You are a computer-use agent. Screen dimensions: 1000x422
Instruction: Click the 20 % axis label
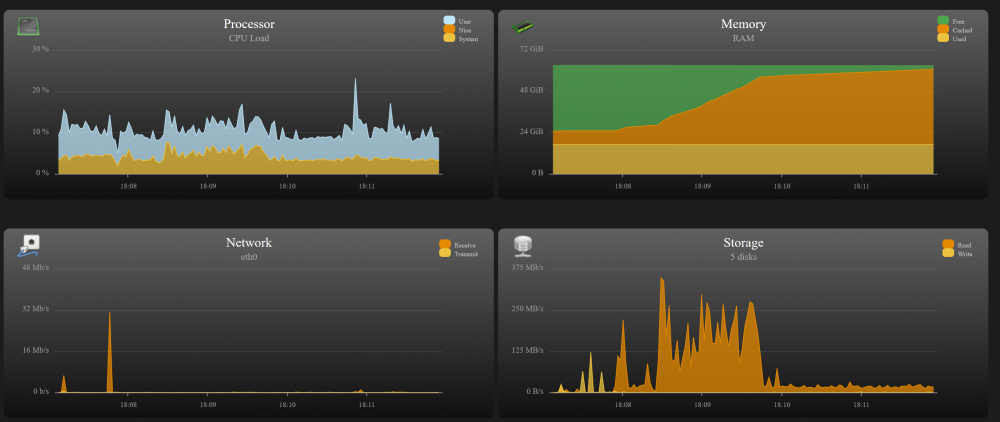[41, 91]
